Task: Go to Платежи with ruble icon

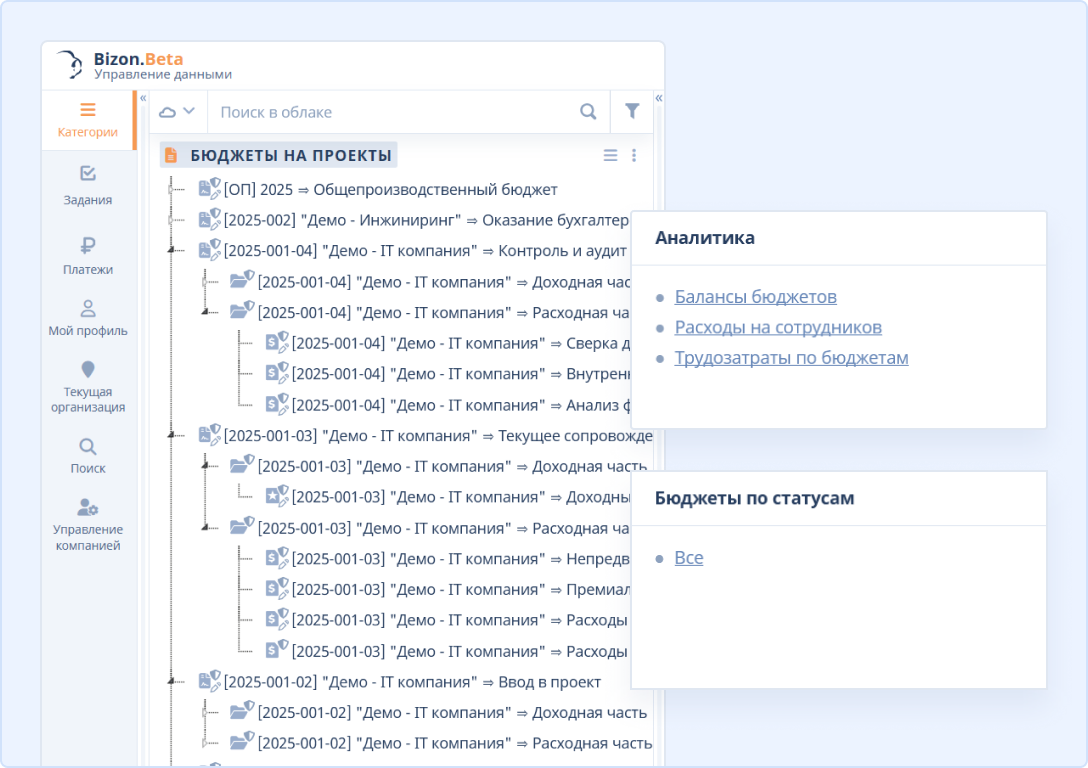Action: [x=87, y=256]
